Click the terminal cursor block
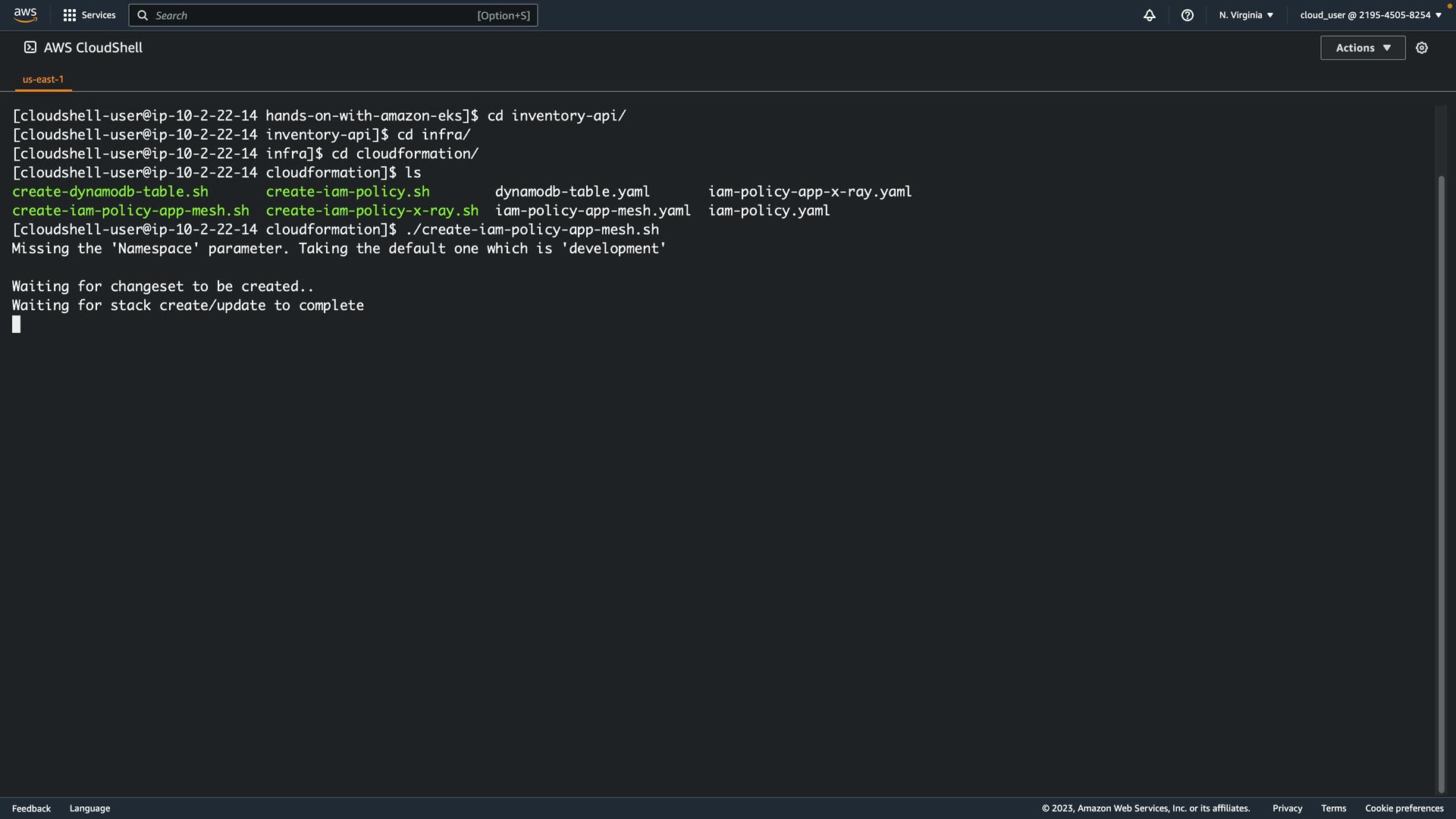The image size is (1456, 819). pos(17,325)
